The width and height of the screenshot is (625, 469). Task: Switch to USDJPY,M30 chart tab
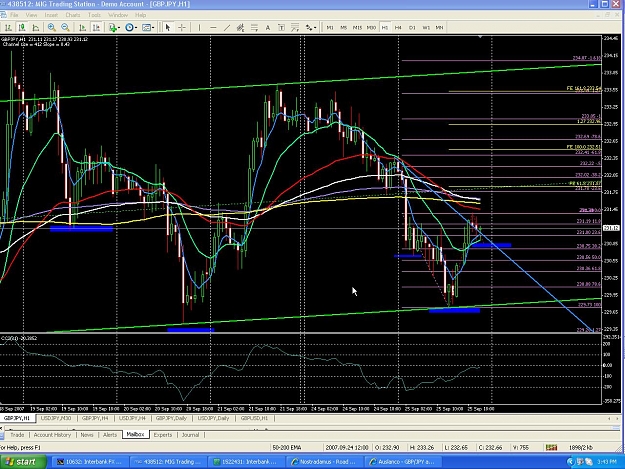click(x=56, y=418)
